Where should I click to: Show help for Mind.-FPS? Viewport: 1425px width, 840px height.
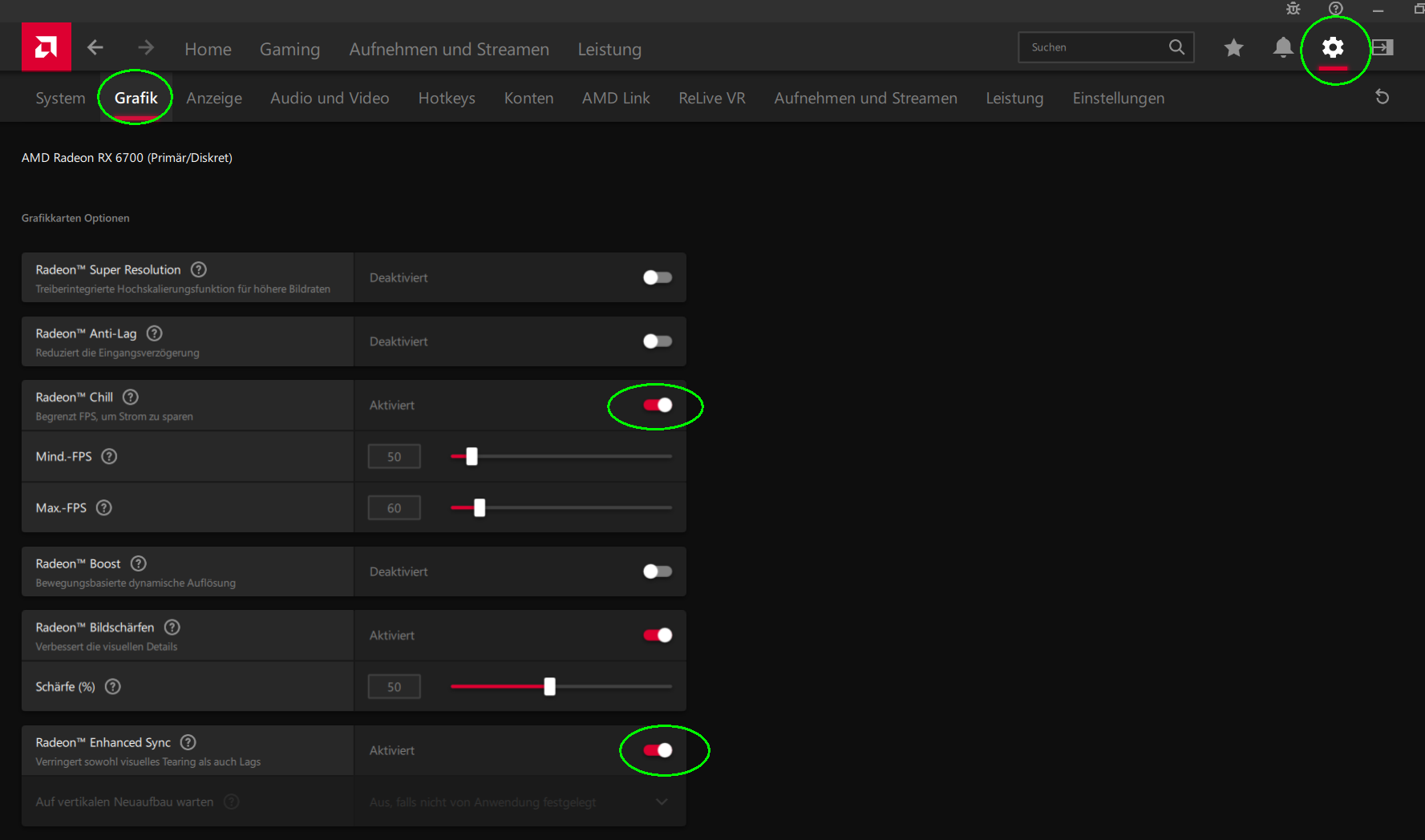109,456
